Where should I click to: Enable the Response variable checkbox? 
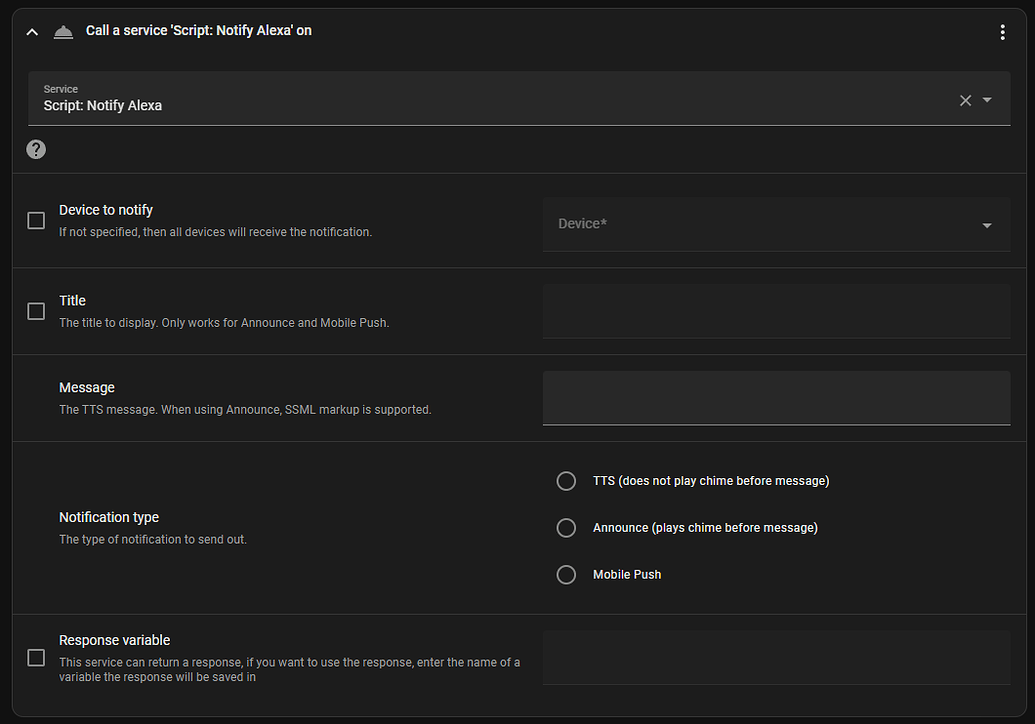(36, 657)
